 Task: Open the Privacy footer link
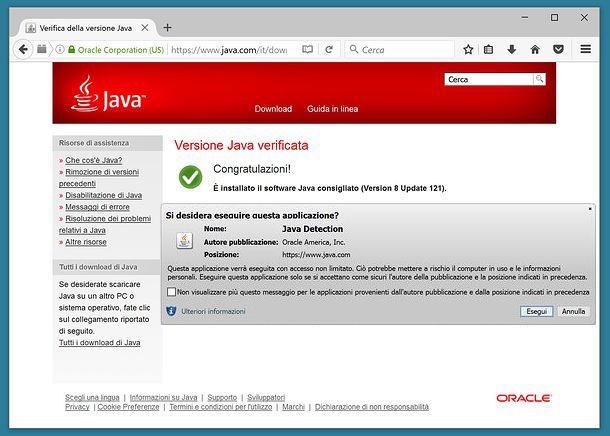(77, 407)
